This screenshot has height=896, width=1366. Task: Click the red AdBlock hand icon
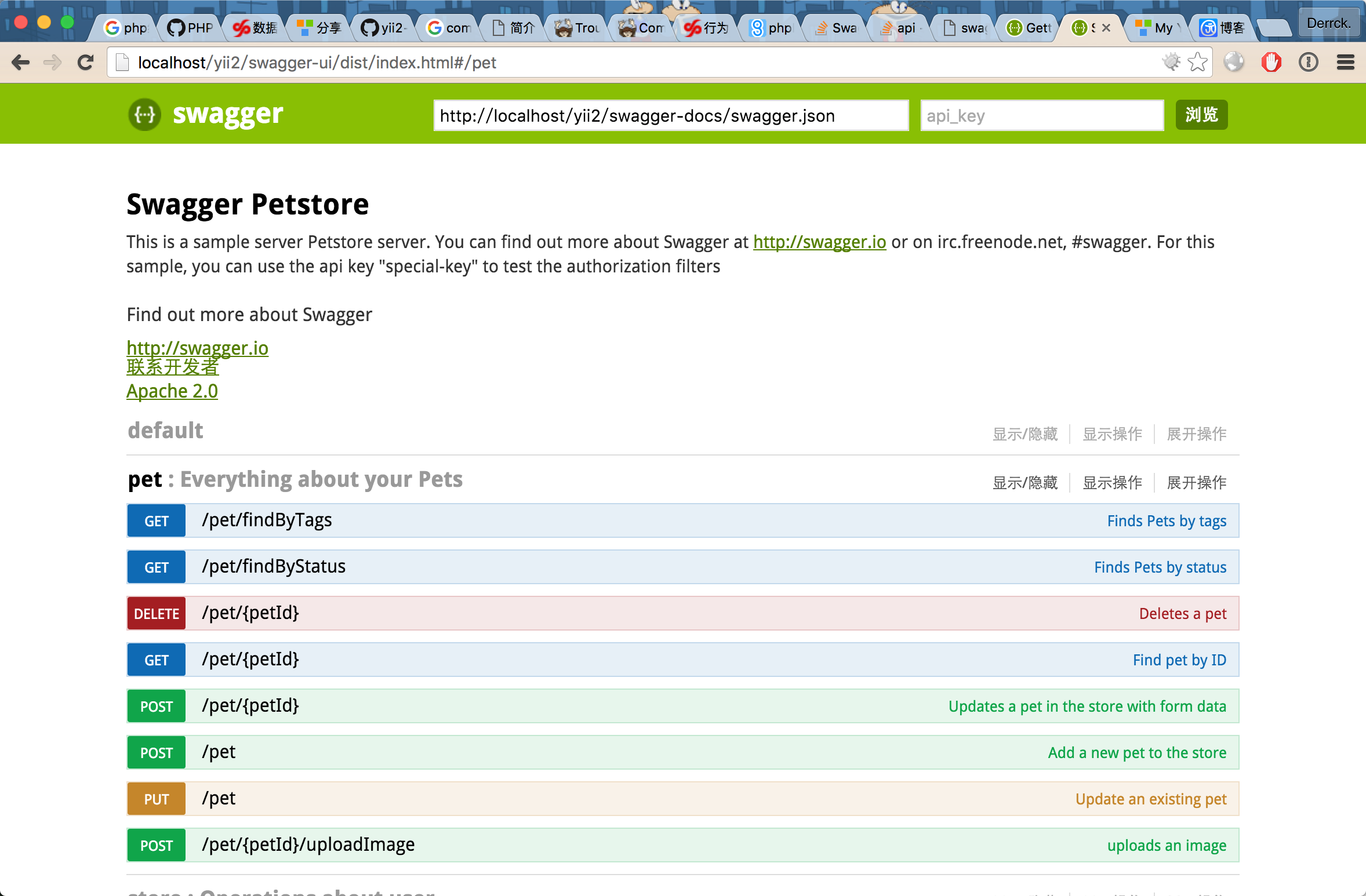(x=1271, y=62)
